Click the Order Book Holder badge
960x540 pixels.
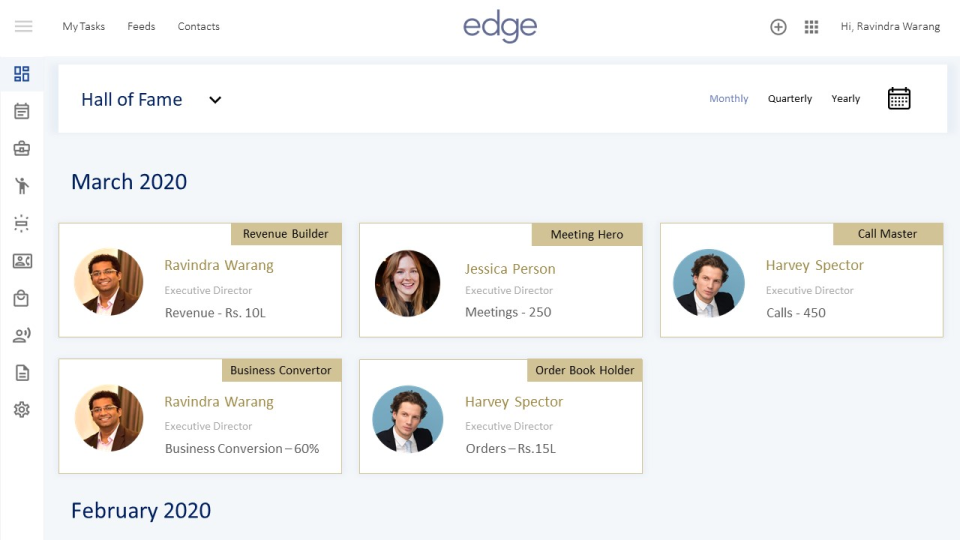click(x=585, y=370)
